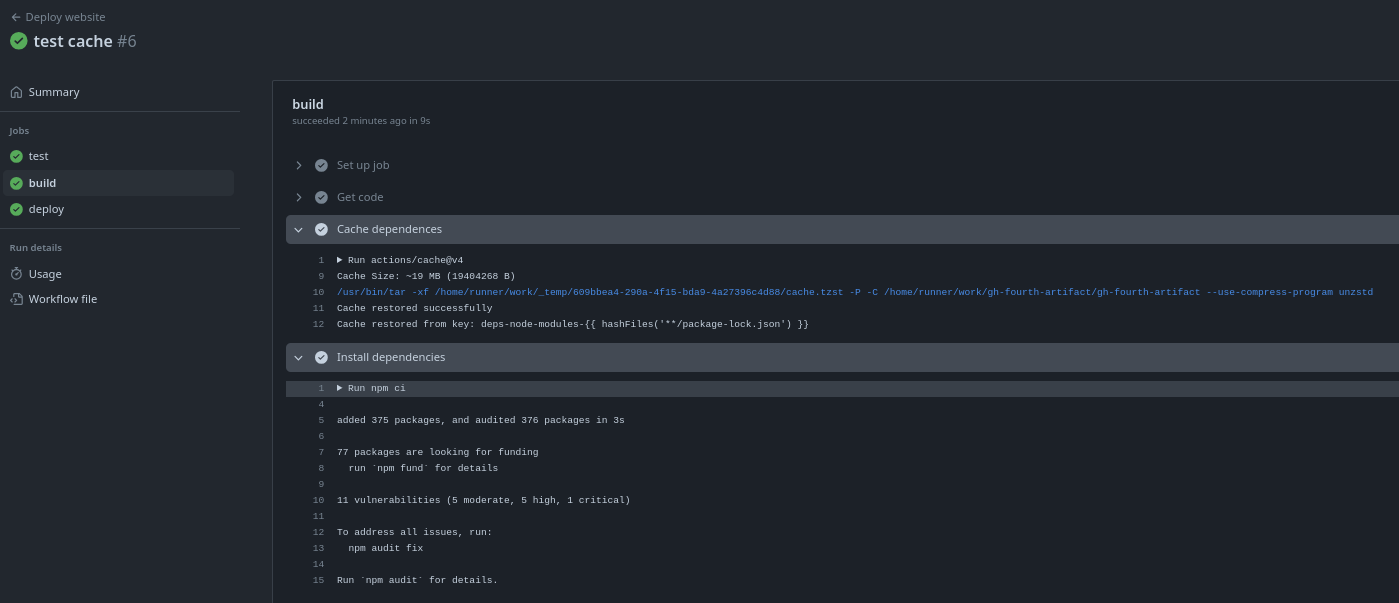Image resolution: width=1399 pixels, height=603 pixels.
Task: Expand the 'Set up job' step
Action: 298,165
